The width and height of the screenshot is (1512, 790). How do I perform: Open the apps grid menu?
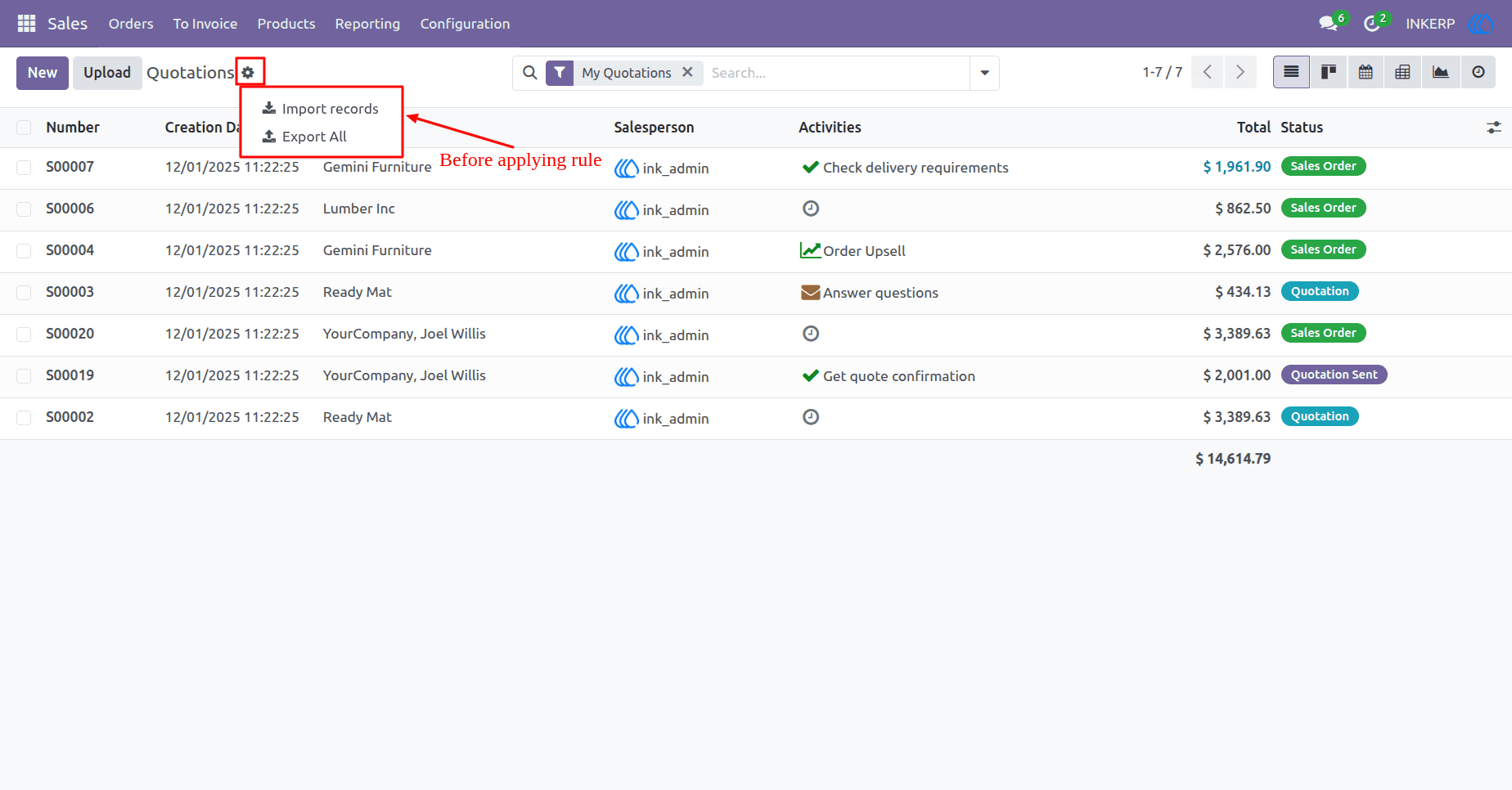(26, 24)
